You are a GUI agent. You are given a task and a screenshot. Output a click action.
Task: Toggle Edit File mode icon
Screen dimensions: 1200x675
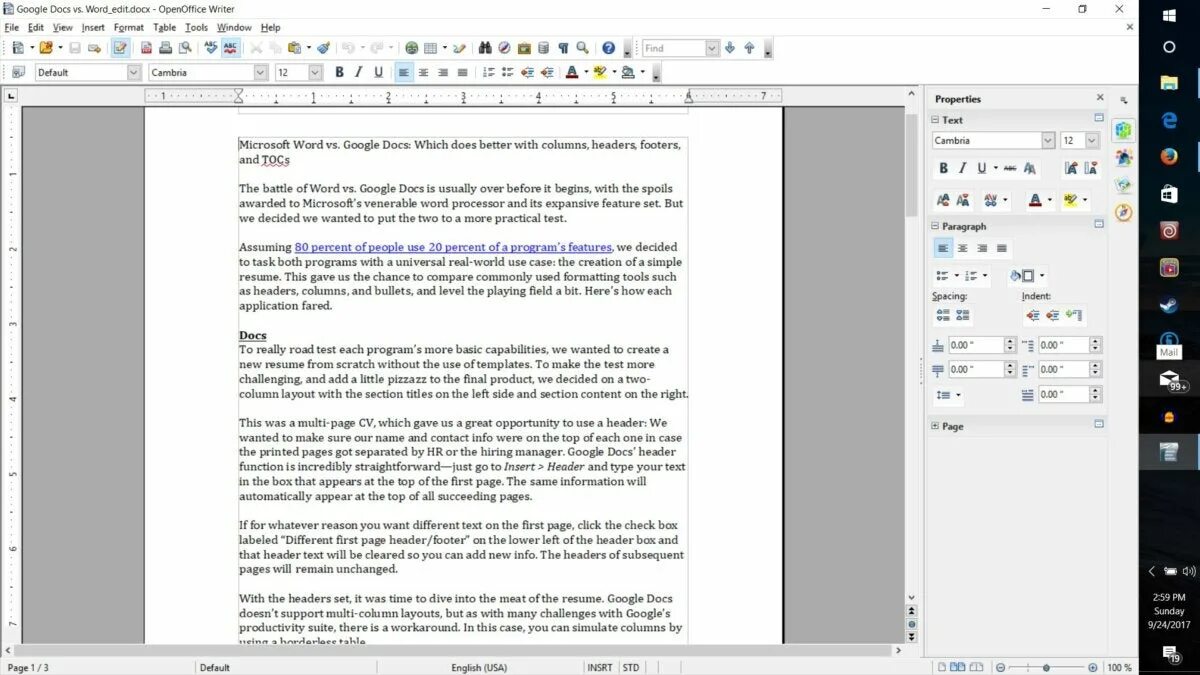tap(120, 48)
